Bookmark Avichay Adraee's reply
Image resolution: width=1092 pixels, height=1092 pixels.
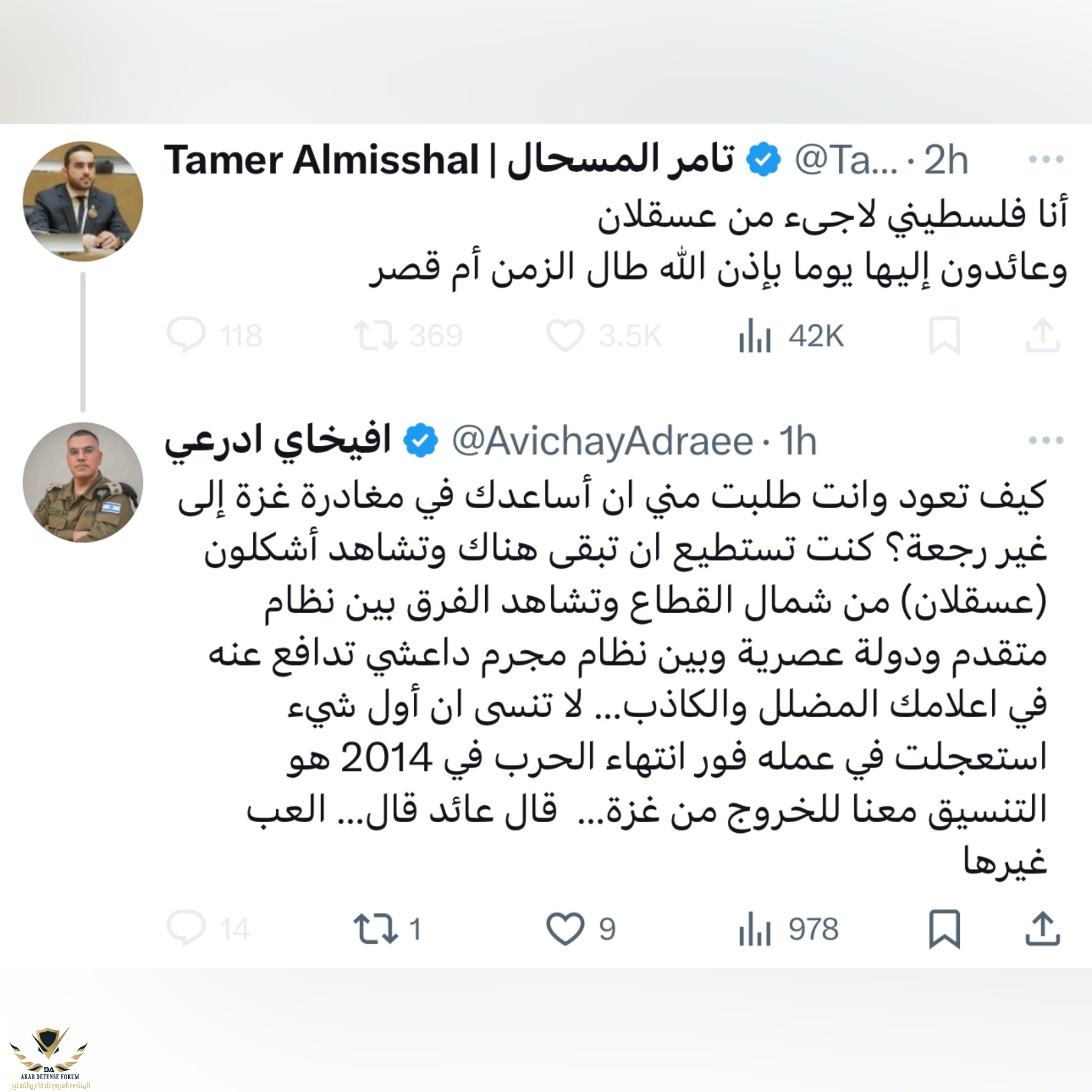coord(944,929)
